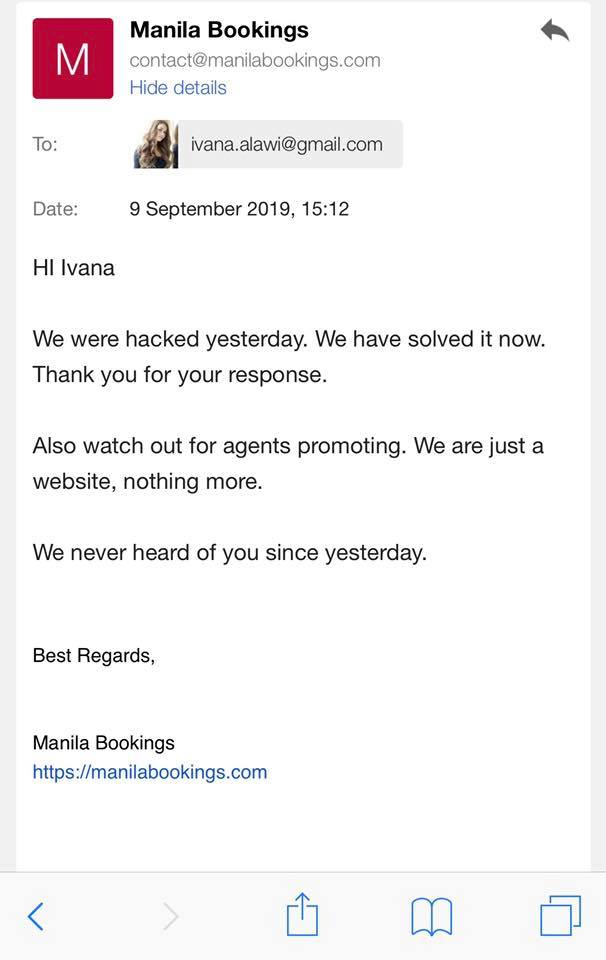
Task: Tap the browser forward arrow
Action: coord(171,915)
